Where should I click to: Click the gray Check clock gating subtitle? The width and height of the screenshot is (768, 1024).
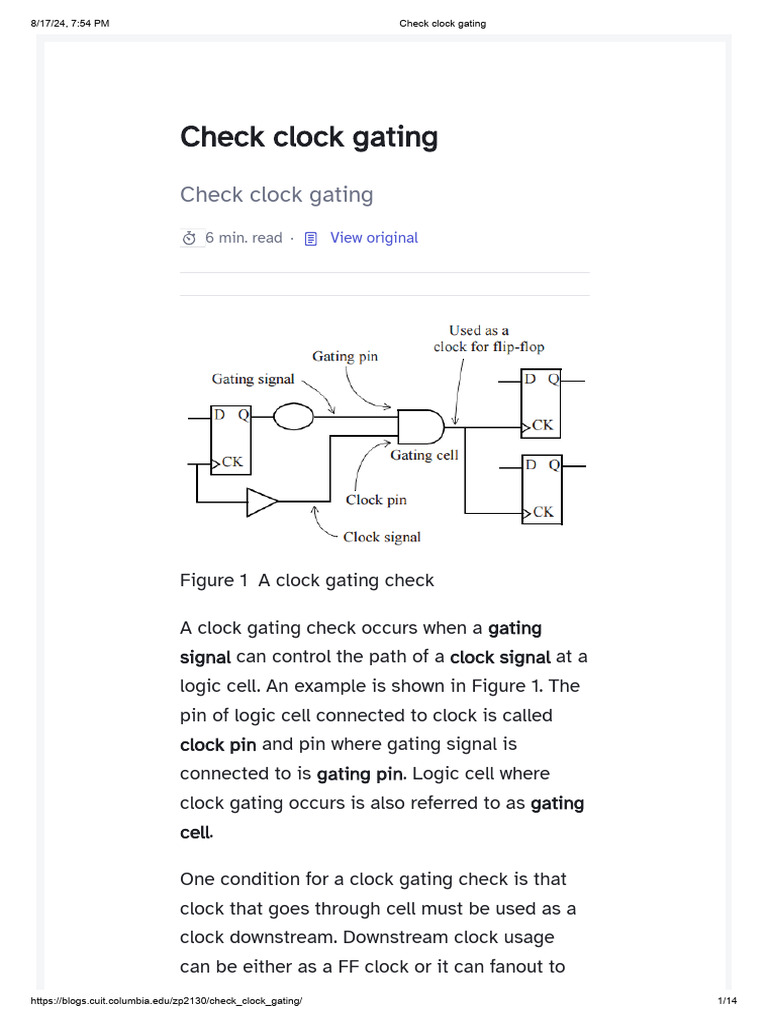tap(276, 194)
